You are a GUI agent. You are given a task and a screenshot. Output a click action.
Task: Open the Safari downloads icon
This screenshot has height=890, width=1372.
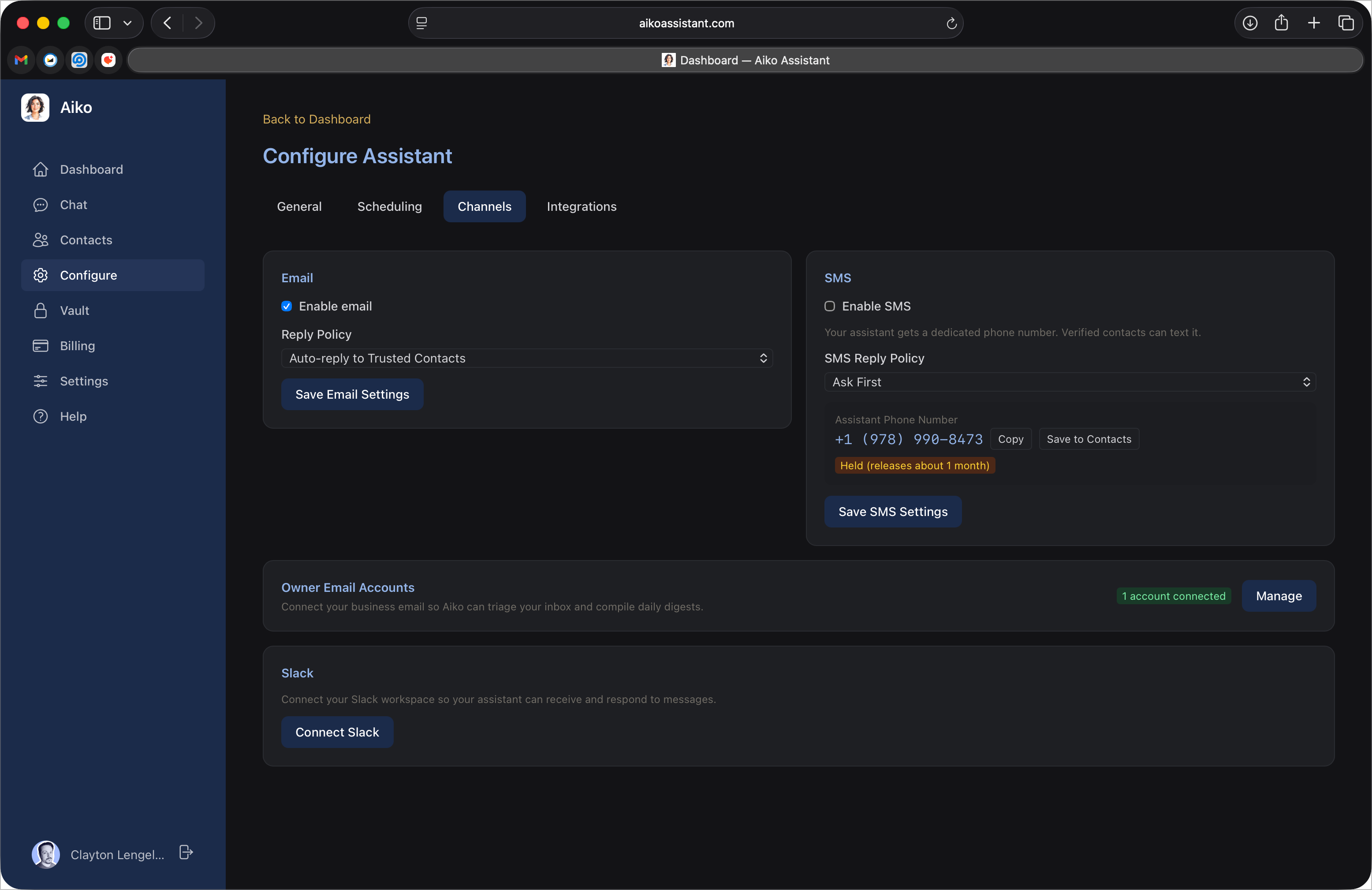[1250, 23]
